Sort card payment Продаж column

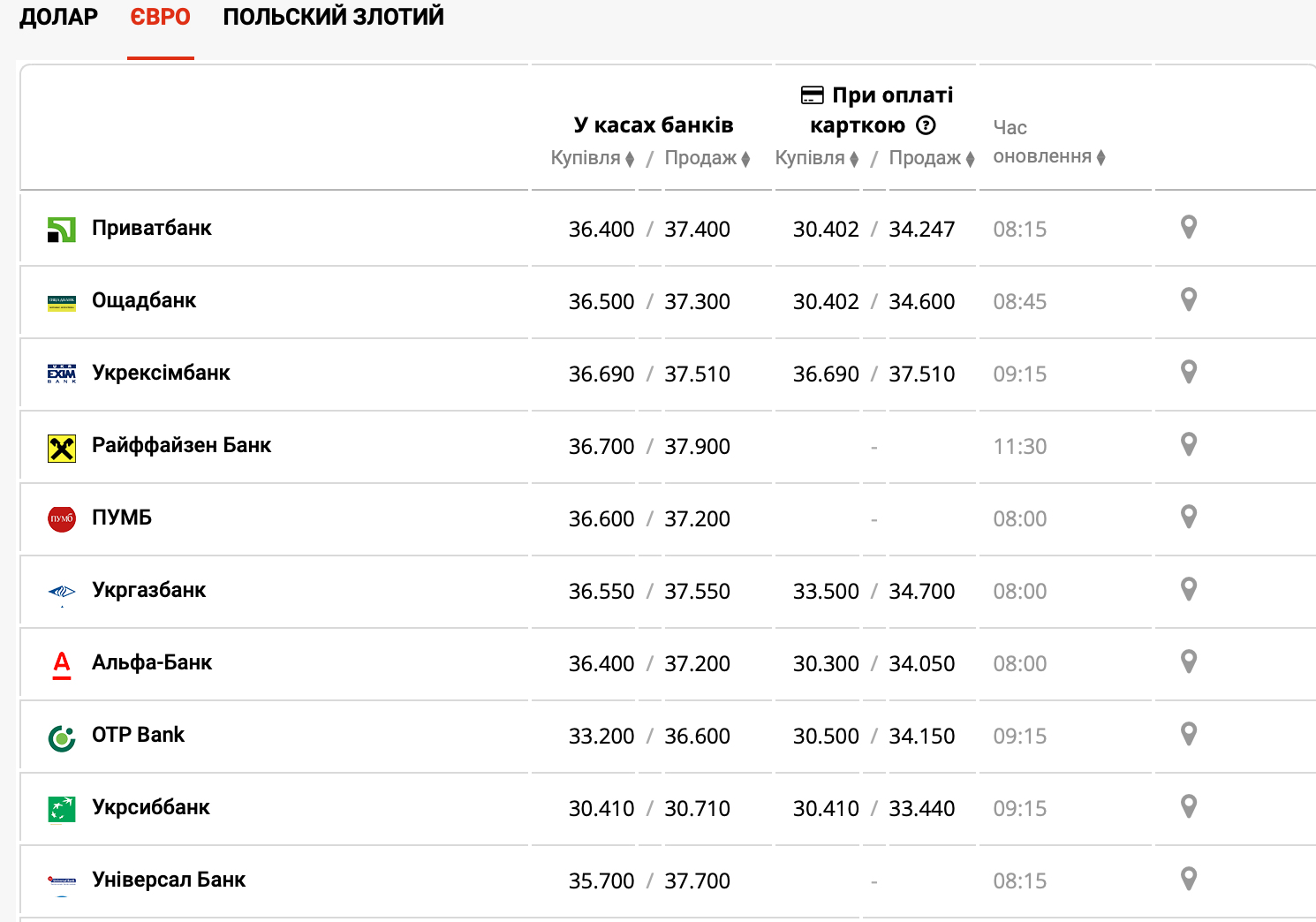tap(931, 158)
